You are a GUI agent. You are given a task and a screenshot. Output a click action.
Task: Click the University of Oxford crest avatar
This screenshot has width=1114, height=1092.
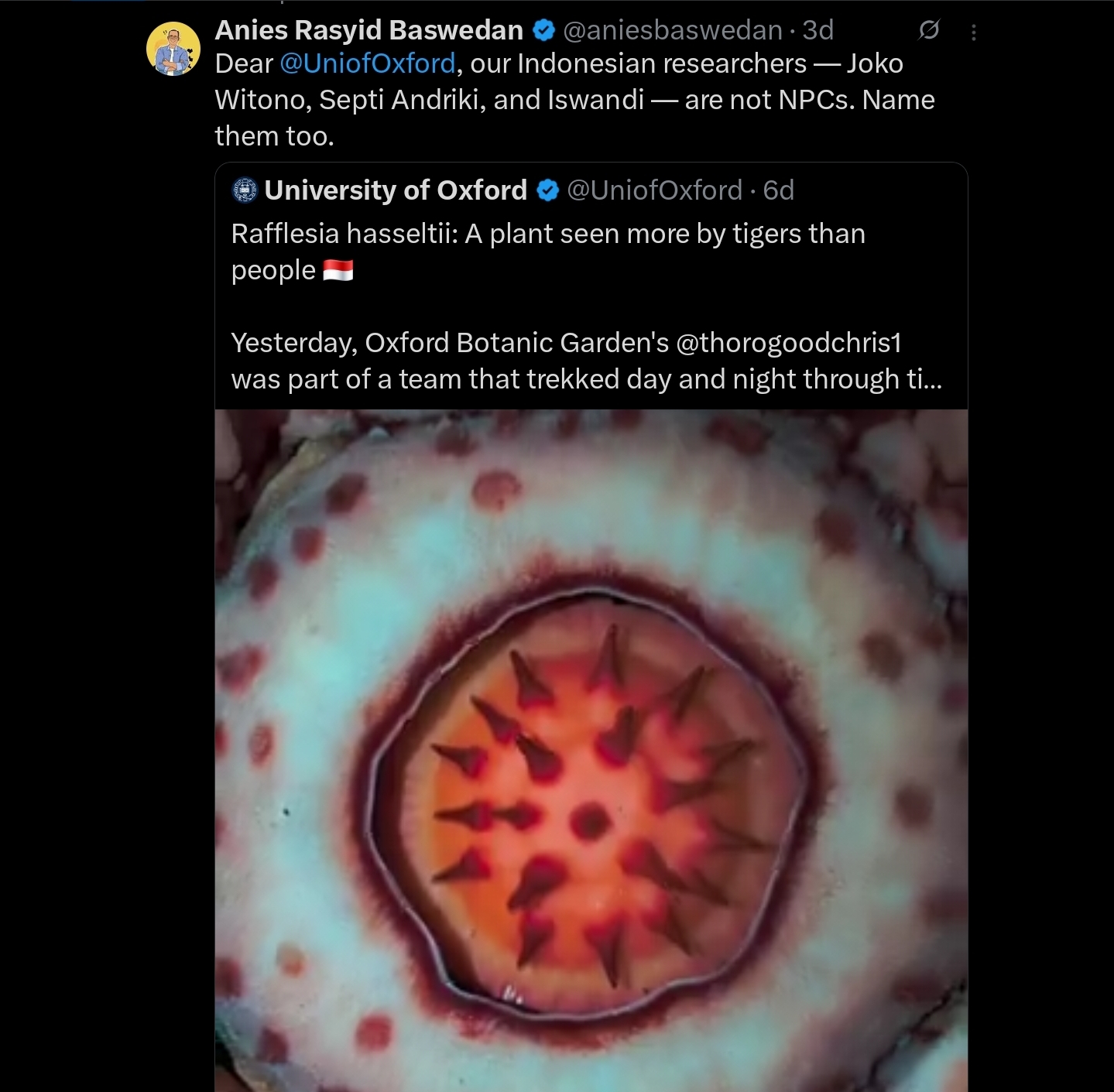pyautogui.click(x=245, y=190)
